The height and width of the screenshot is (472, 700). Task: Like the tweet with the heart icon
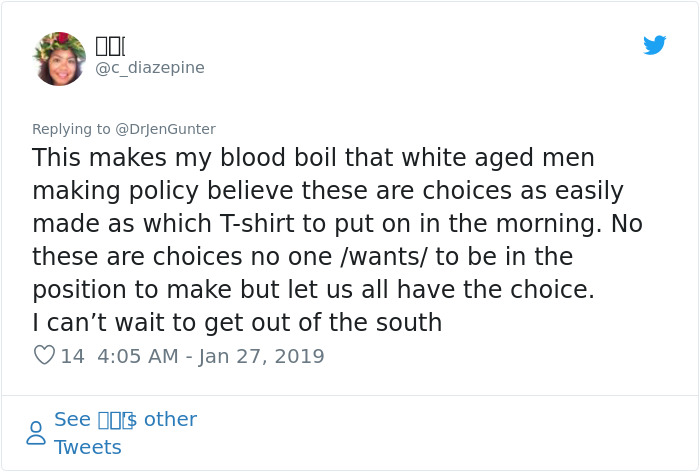pos(44,355)
